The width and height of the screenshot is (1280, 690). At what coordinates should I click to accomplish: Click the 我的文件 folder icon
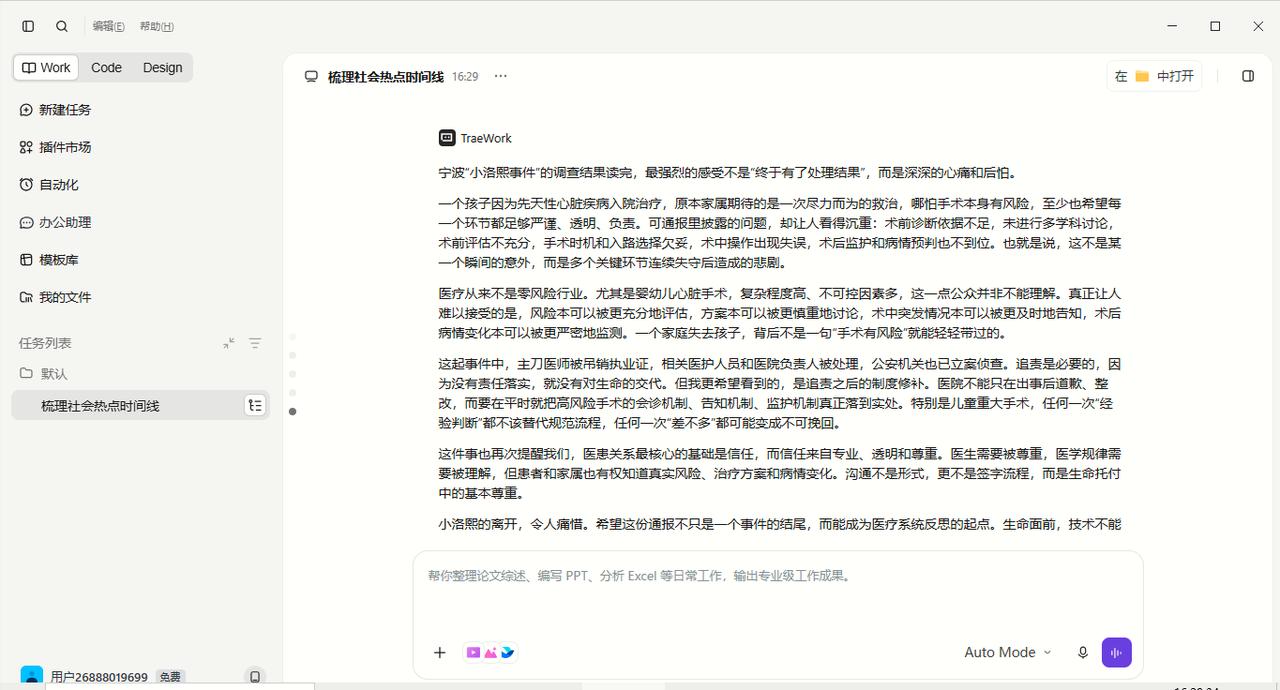(26, 297)
